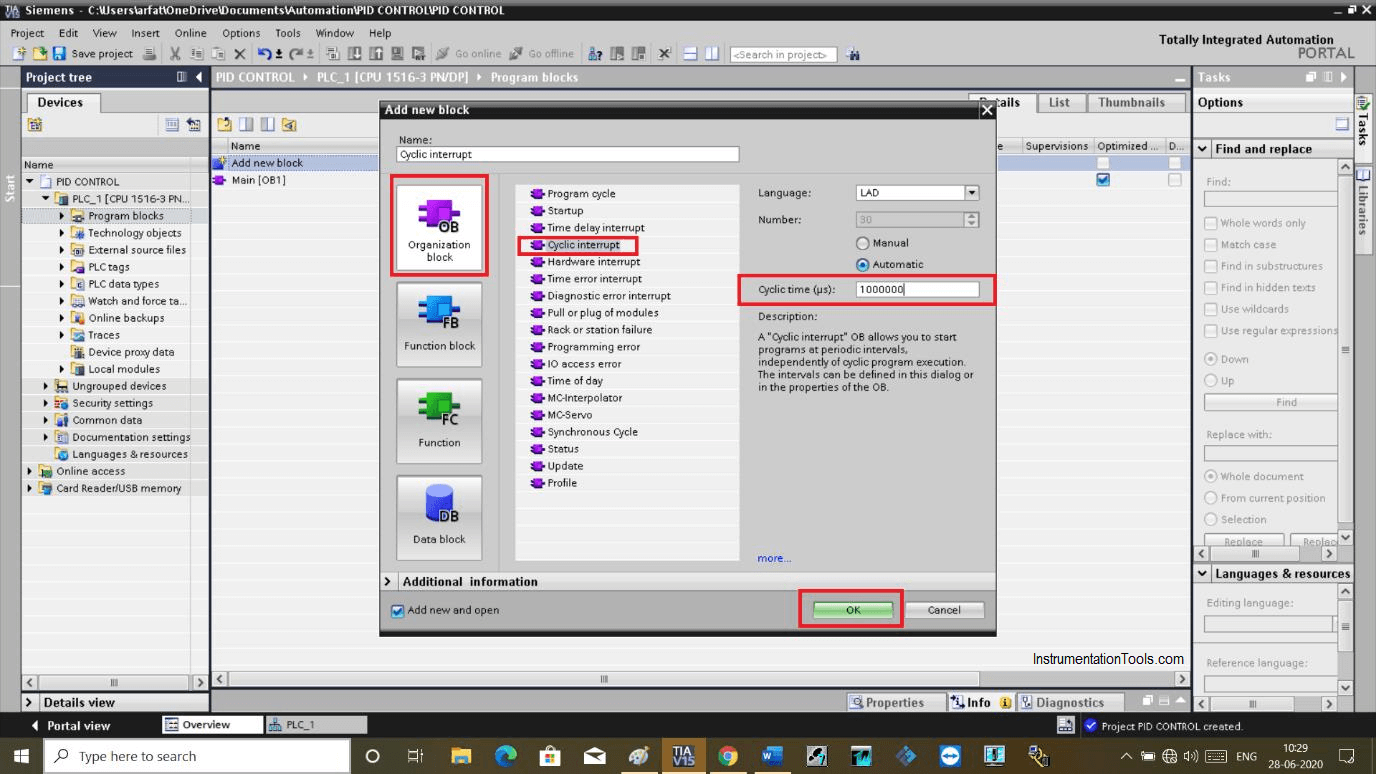Click the Cancel button in the dialog
Viewport: 1376px width, 774px height.
point(943,610)
